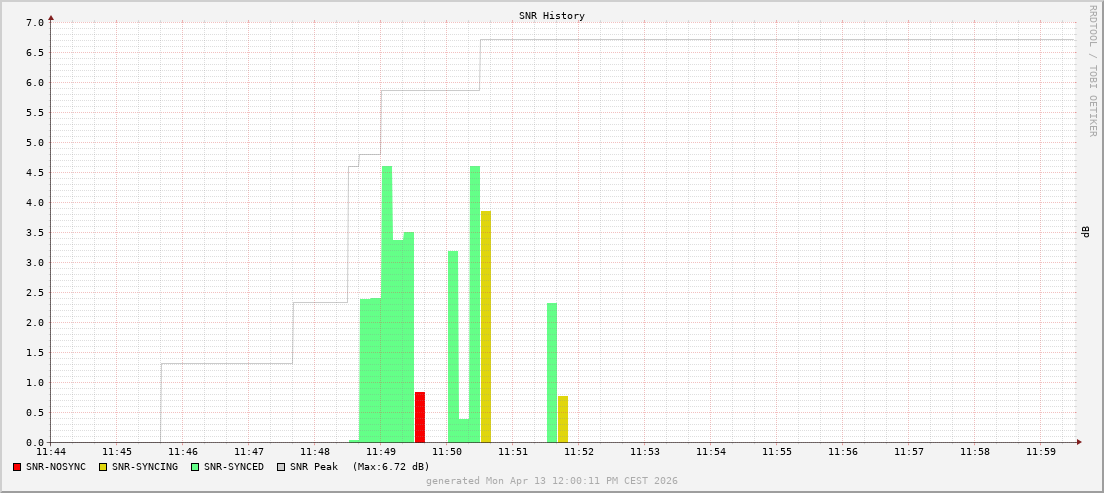Image resolution: width=1104 pixels, height=493 pixels.
Task: Click the red NOSYNC bar in the chart
Action: click(x=420, y=417)
